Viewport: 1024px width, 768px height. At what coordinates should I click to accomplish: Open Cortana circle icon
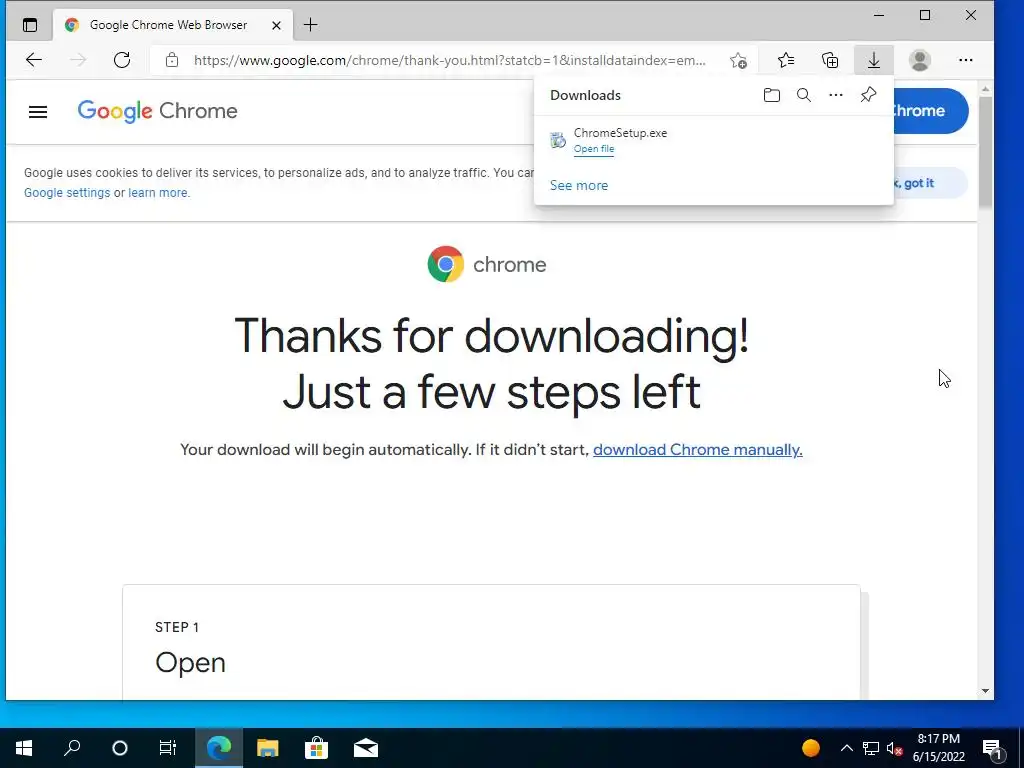120,748
